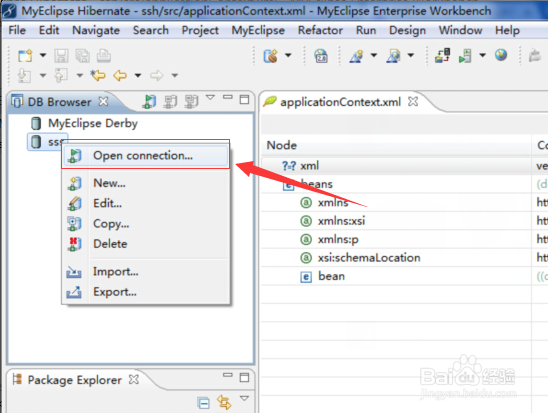Open the MyEclipse menu
This screenshot has height=413, width=548.
[258, 30]
